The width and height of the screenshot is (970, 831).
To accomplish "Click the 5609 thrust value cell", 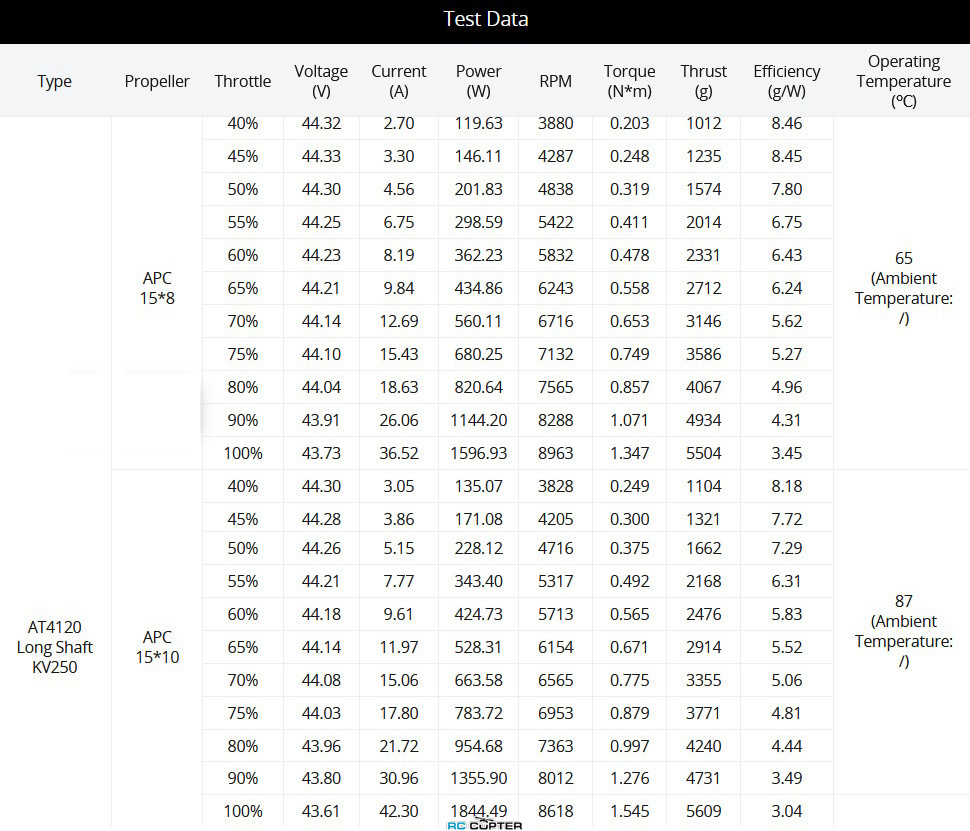I will point(703,811).
